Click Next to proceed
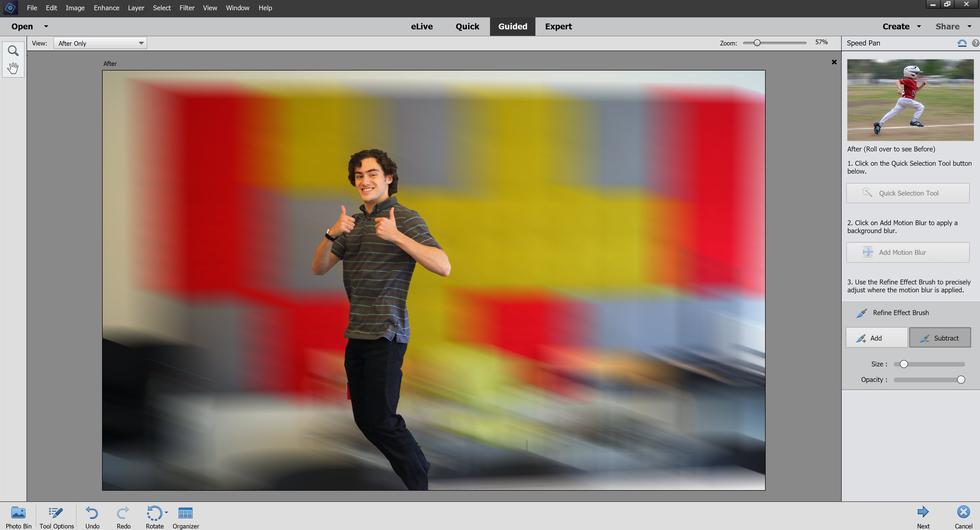The height and width of the screenshot is (530, 980). point(923,516)
